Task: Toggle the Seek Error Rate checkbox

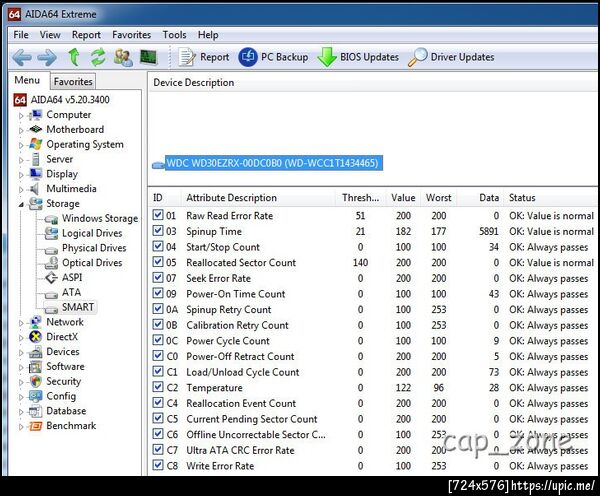Action: [x=158, y=277]
